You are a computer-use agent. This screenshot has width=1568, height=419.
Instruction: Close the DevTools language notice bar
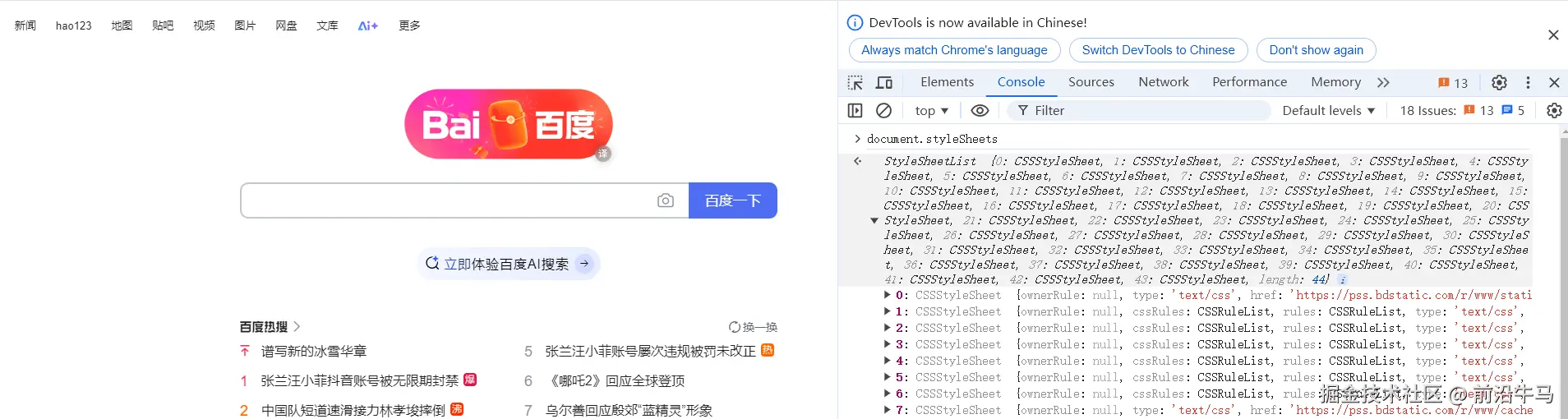click(x=1553, y=35)
